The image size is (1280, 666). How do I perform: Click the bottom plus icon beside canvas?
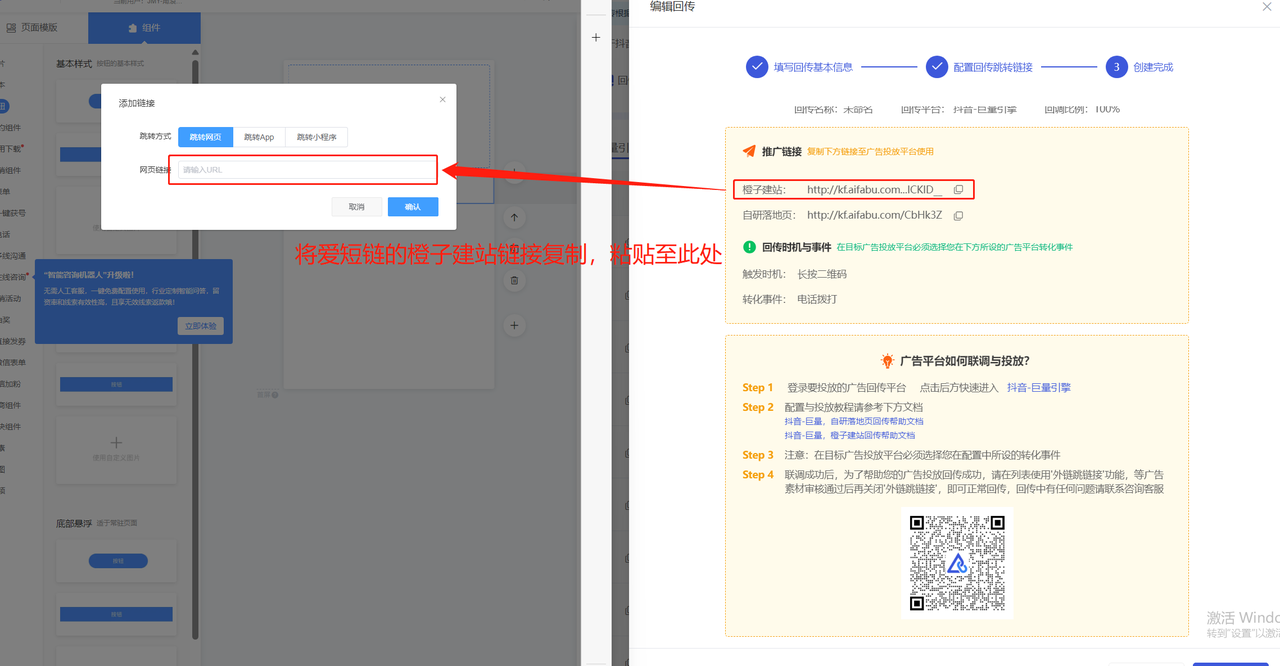coord(514,325)
